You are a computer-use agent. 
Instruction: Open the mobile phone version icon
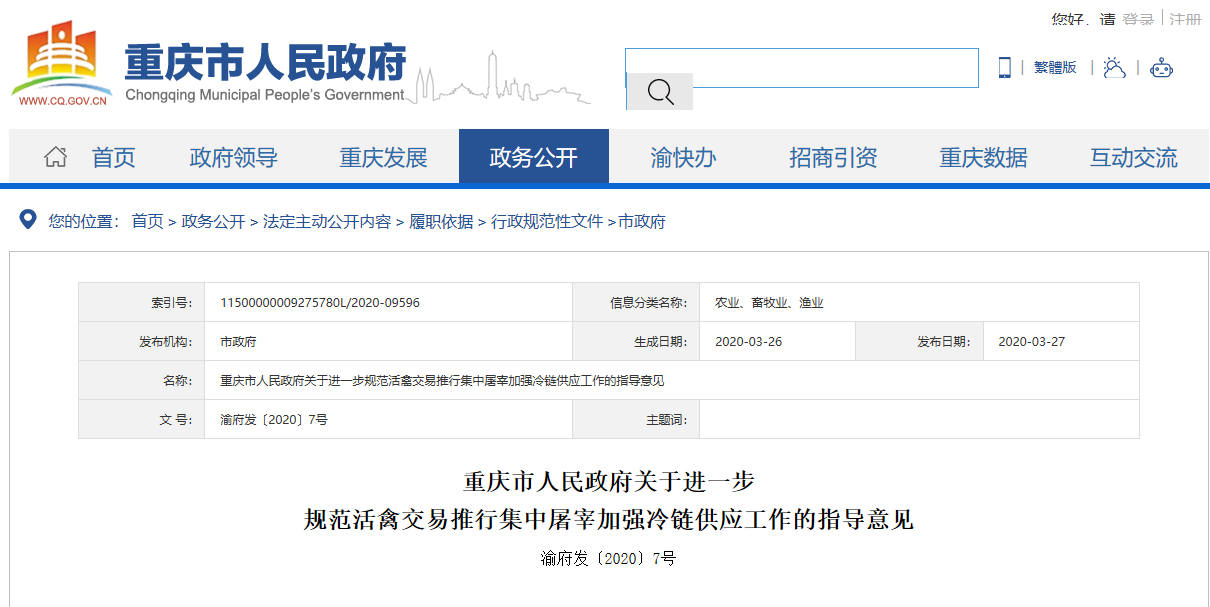tap(1004, 67)
